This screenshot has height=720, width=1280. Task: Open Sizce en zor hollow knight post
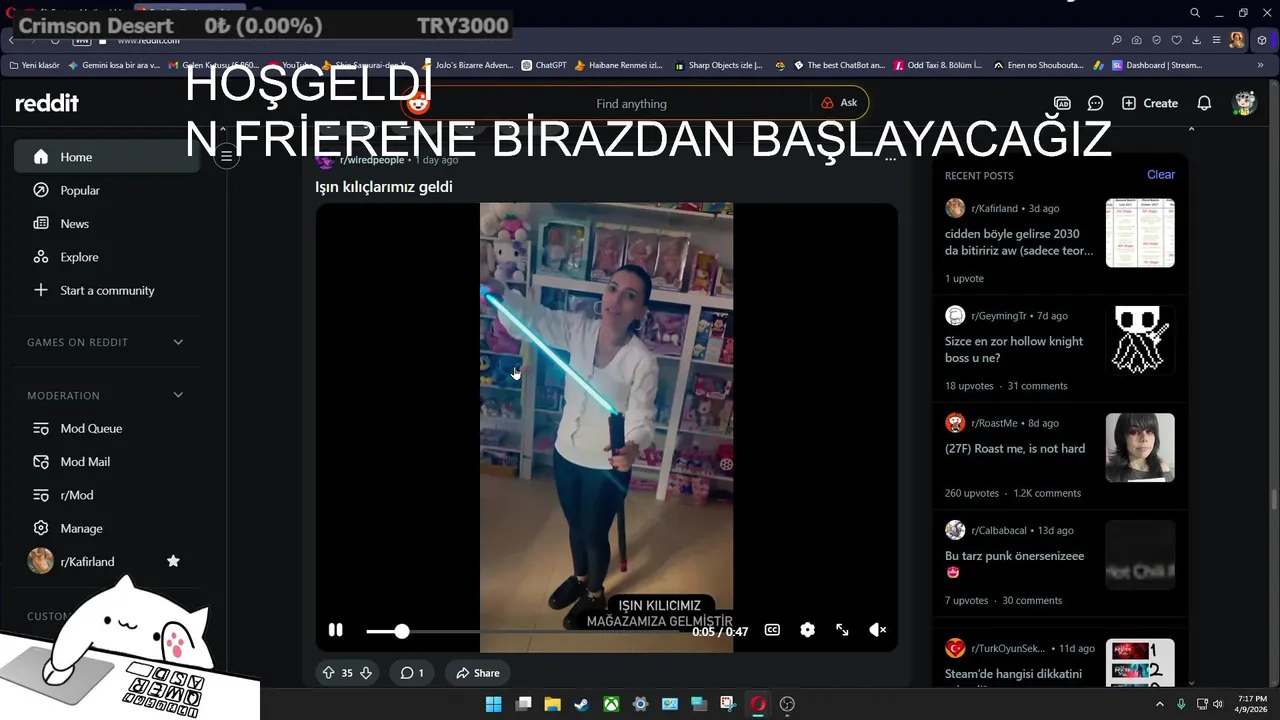pos(1014,349)
